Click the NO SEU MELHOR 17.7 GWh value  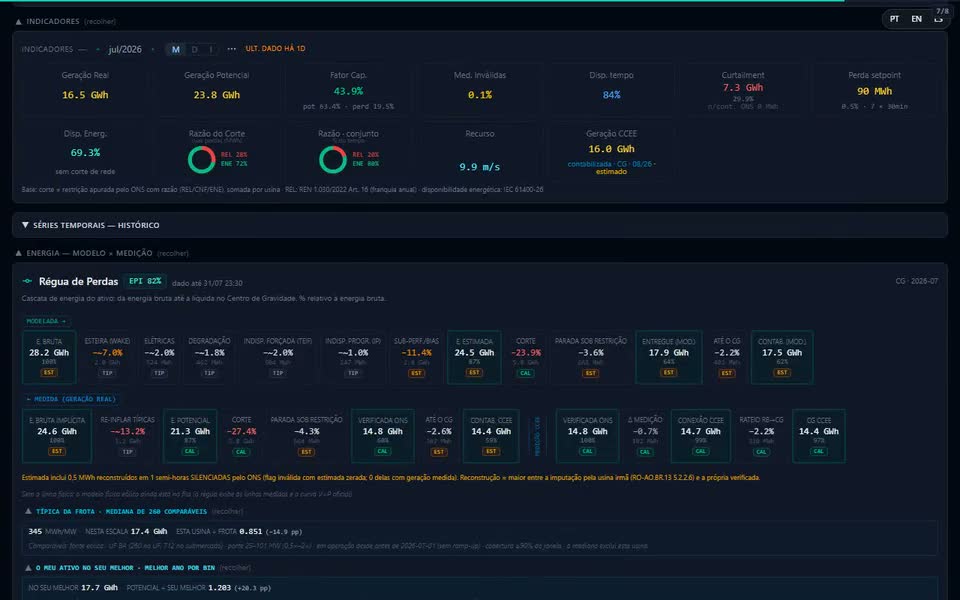tap(99, 588)
